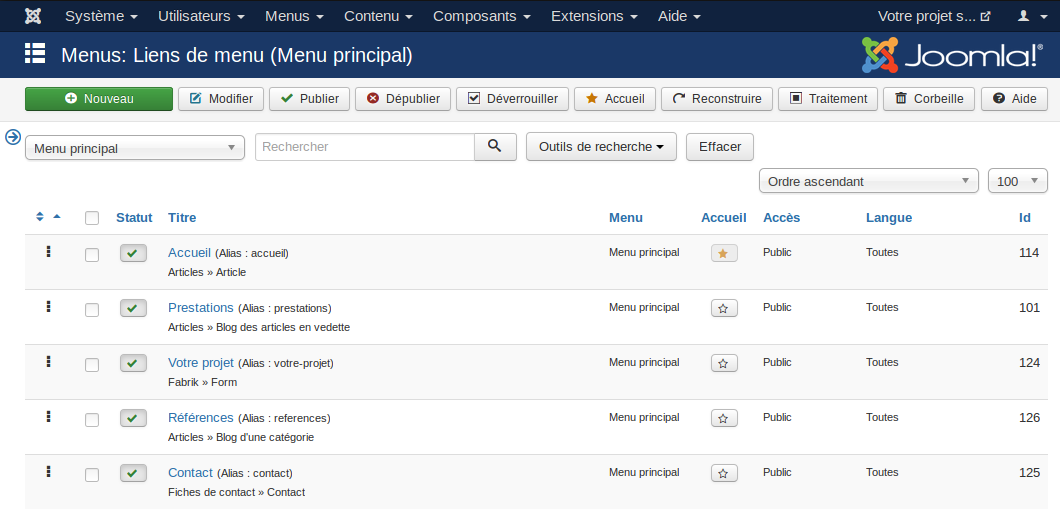
Task: Click the sort order arrows column icon
Action: [x=41, y=217]
